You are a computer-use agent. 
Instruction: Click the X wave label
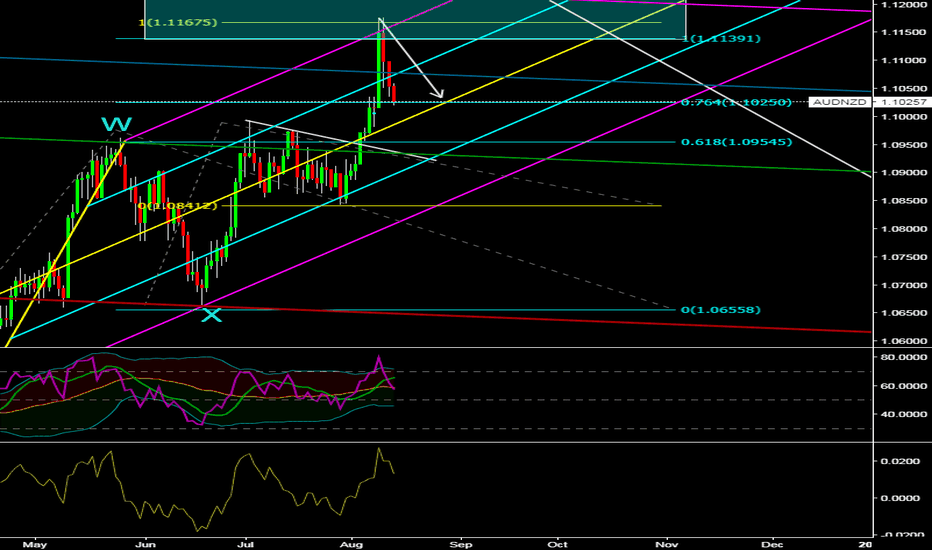(x=211, y=315)
